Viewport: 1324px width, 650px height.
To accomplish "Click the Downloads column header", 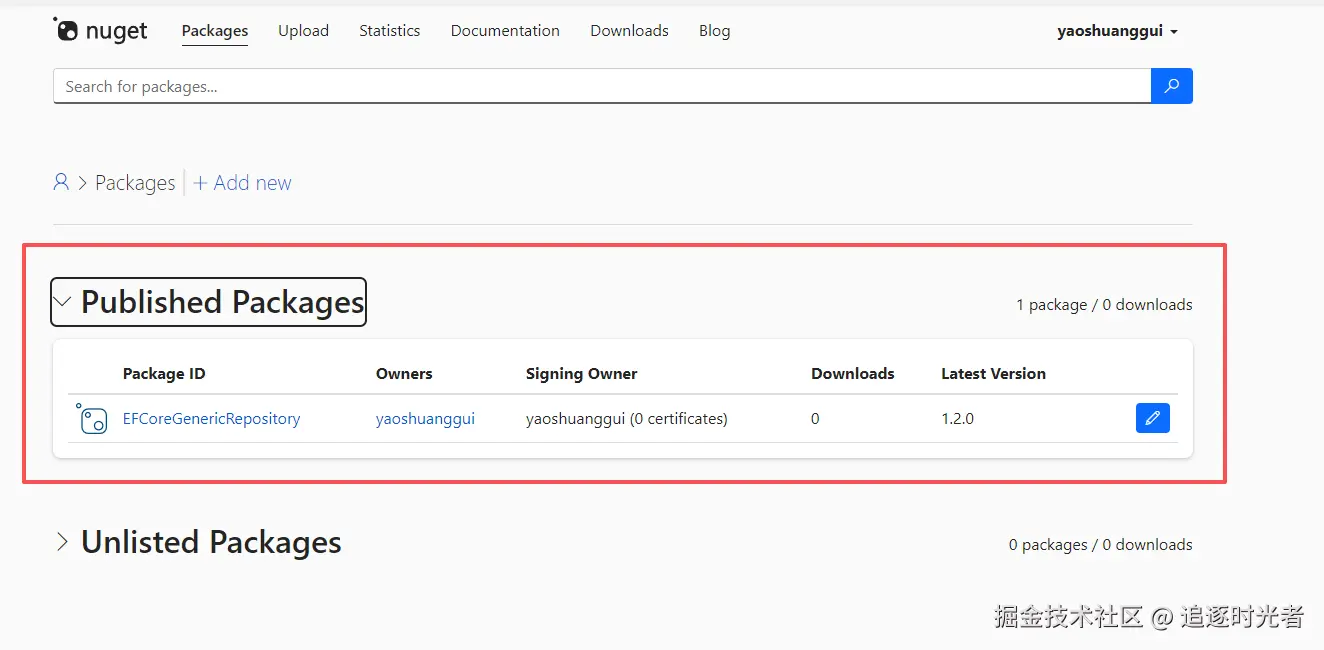I will tap(852, 374).
